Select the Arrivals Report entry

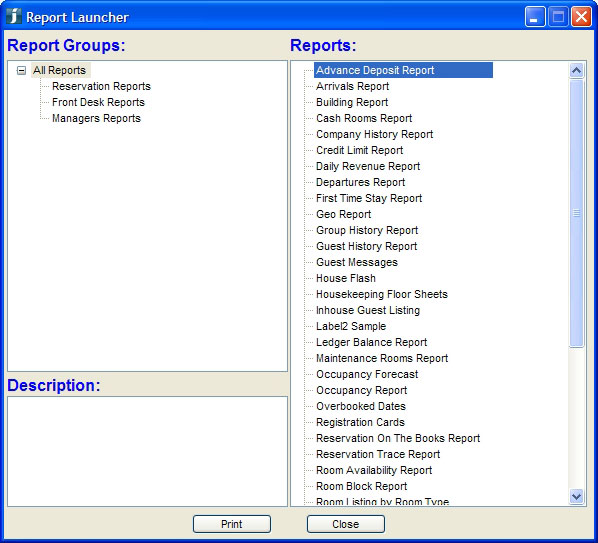(x=352, y=87)
